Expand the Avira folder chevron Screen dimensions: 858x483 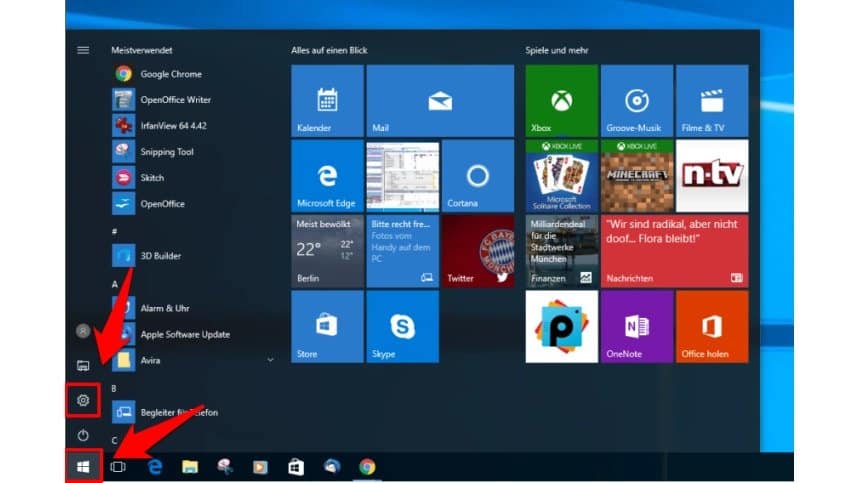(x=270, y=360)
